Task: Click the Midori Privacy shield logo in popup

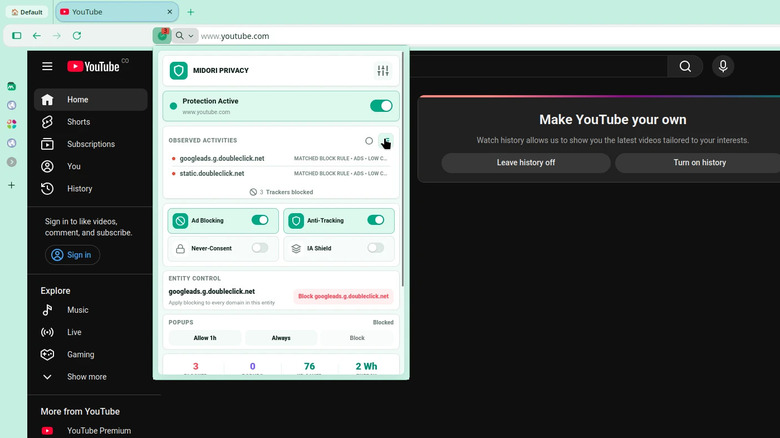Action: click(179, 71)
